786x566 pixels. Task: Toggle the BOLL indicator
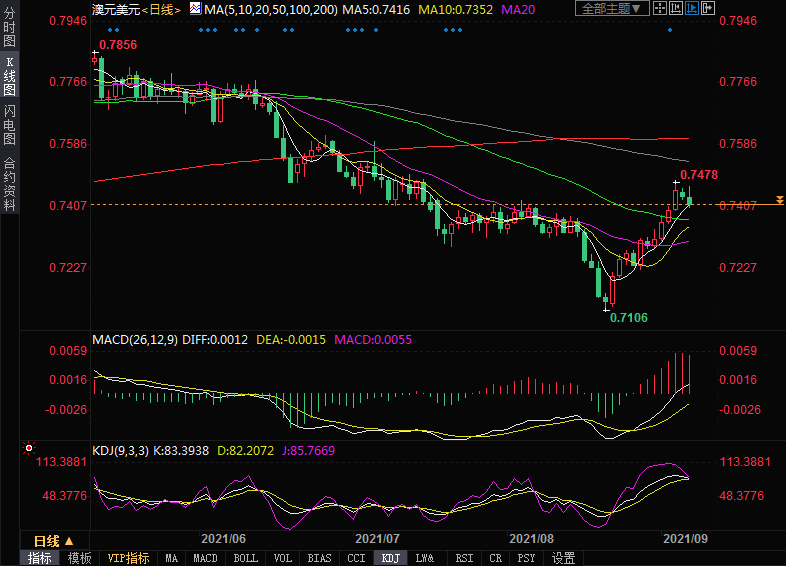pos(245,558)
